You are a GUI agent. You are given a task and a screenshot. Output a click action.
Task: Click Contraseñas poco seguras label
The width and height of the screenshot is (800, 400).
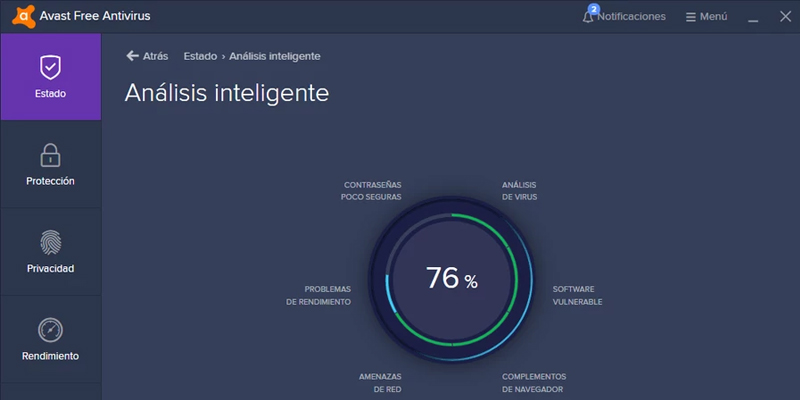(x=372, y=191)
